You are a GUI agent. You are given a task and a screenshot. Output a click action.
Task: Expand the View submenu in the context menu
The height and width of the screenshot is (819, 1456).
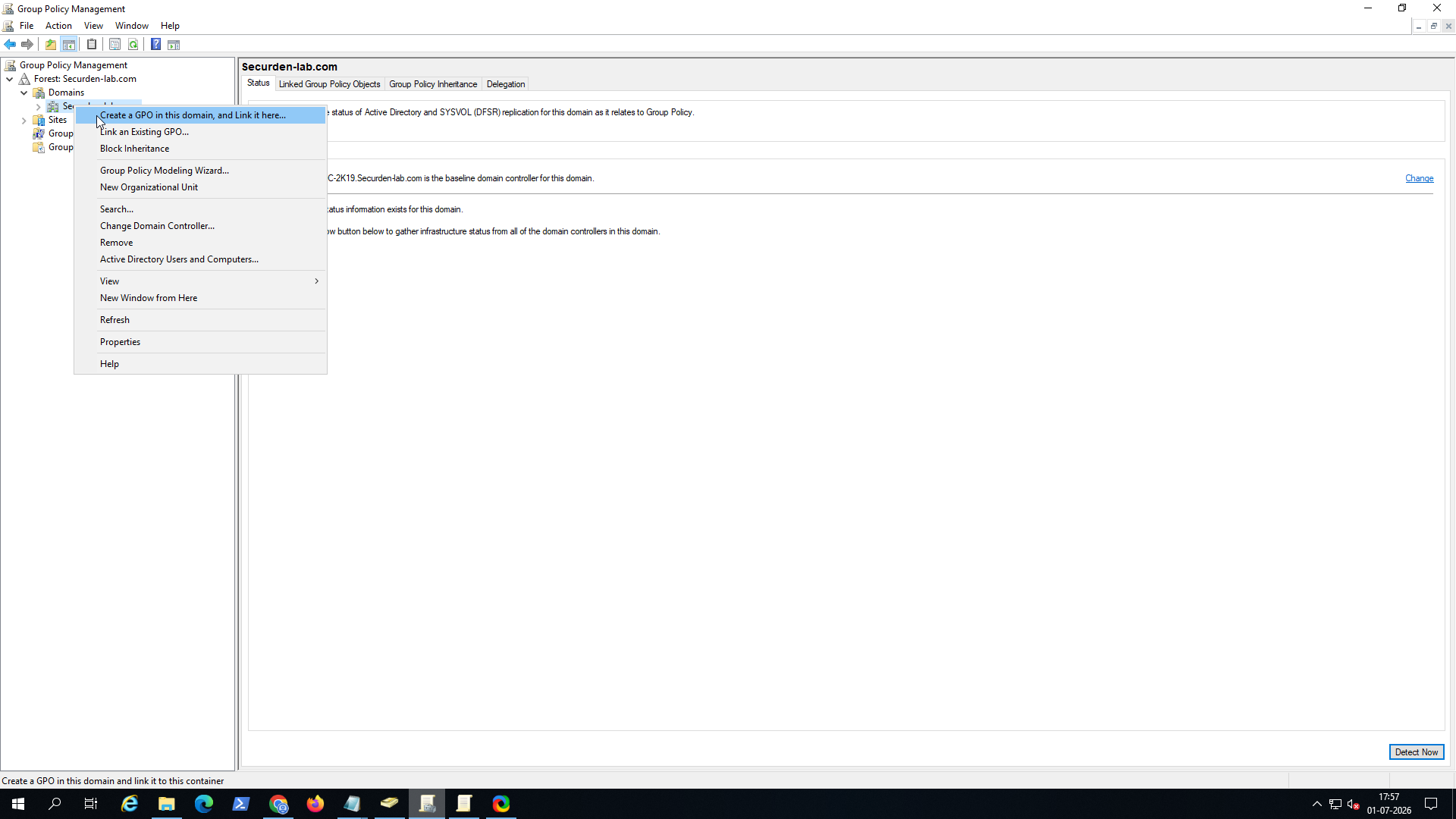coord(201,281)
